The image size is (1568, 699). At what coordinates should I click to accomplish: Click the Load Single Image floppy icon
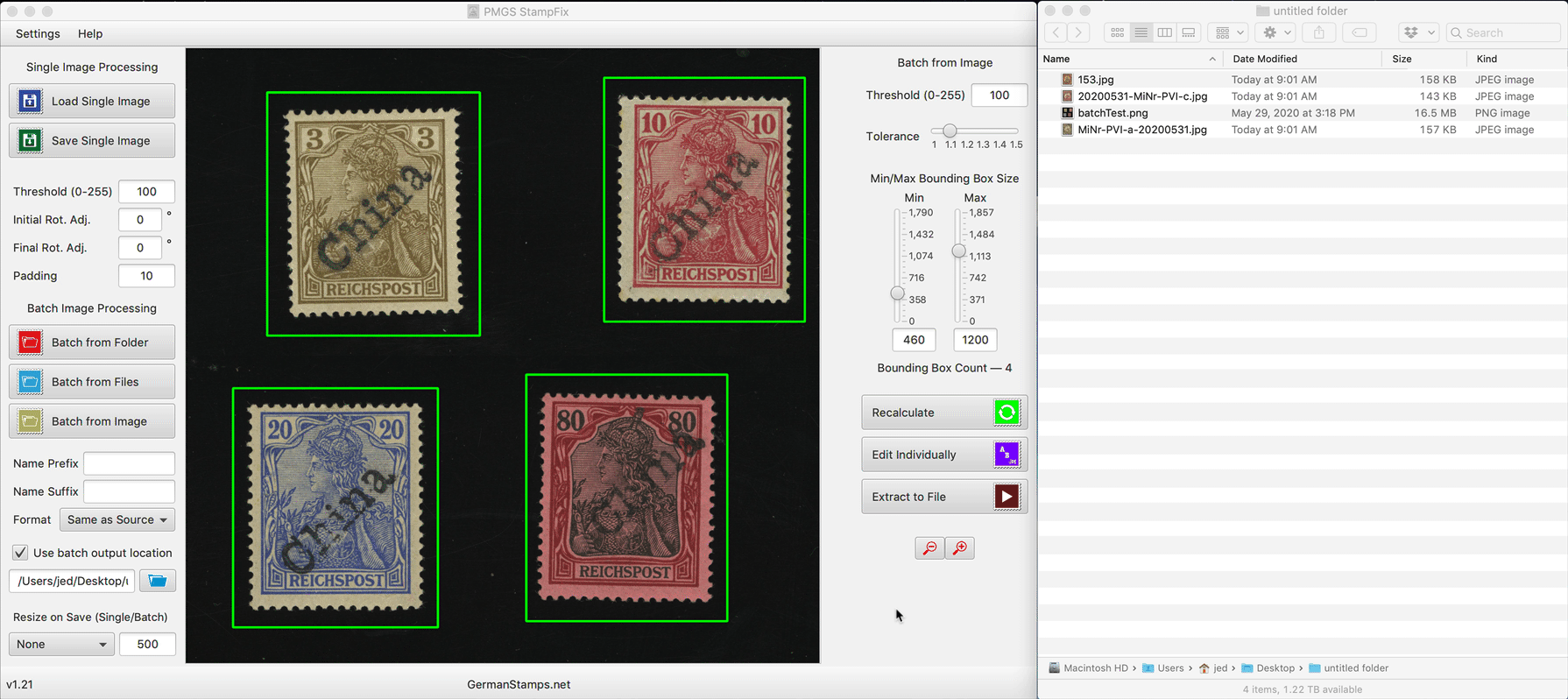pyautogui.click(x=30, y=101)
